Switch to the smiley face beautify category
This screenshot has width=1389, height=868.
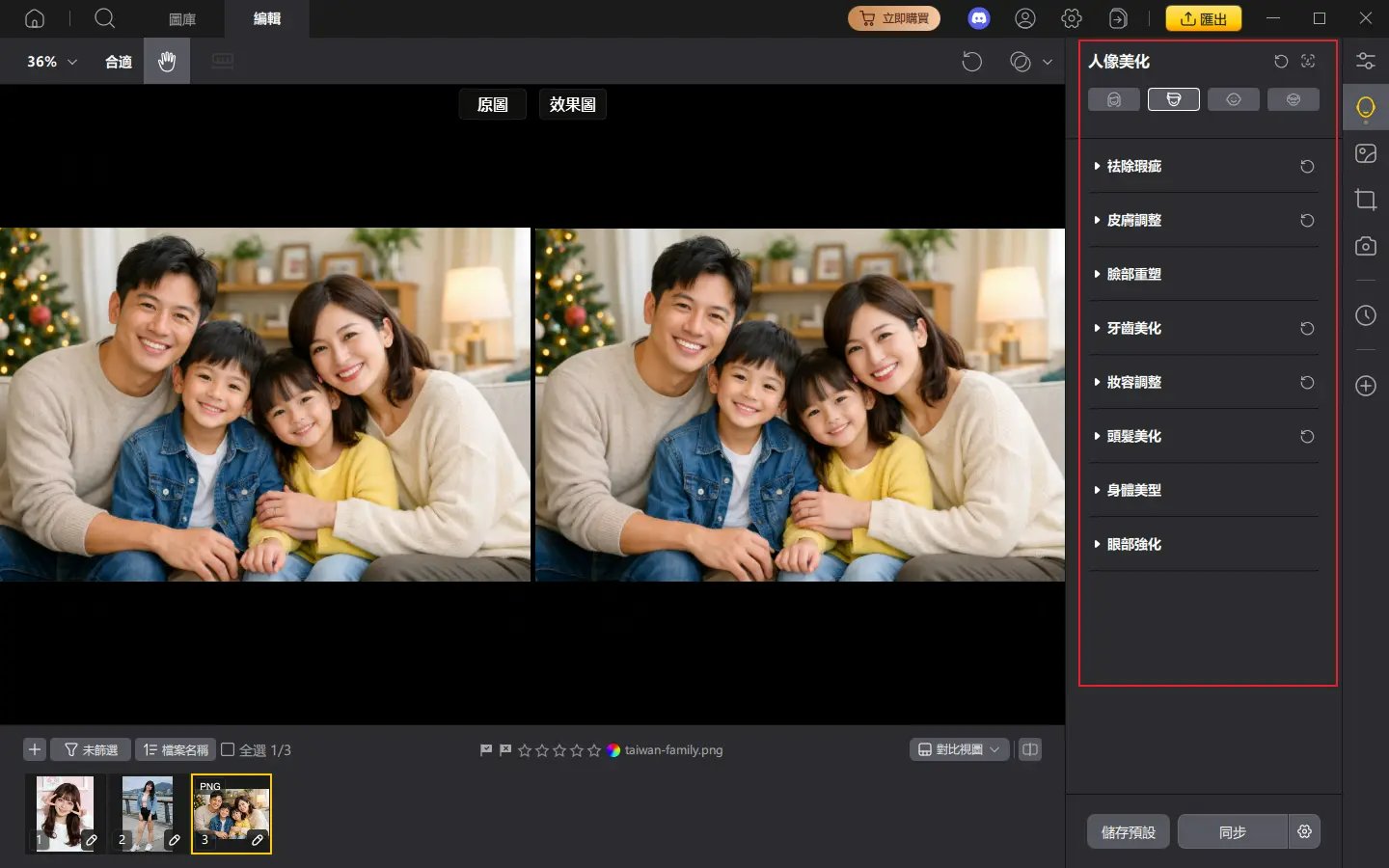click(x=1234, y=99)
